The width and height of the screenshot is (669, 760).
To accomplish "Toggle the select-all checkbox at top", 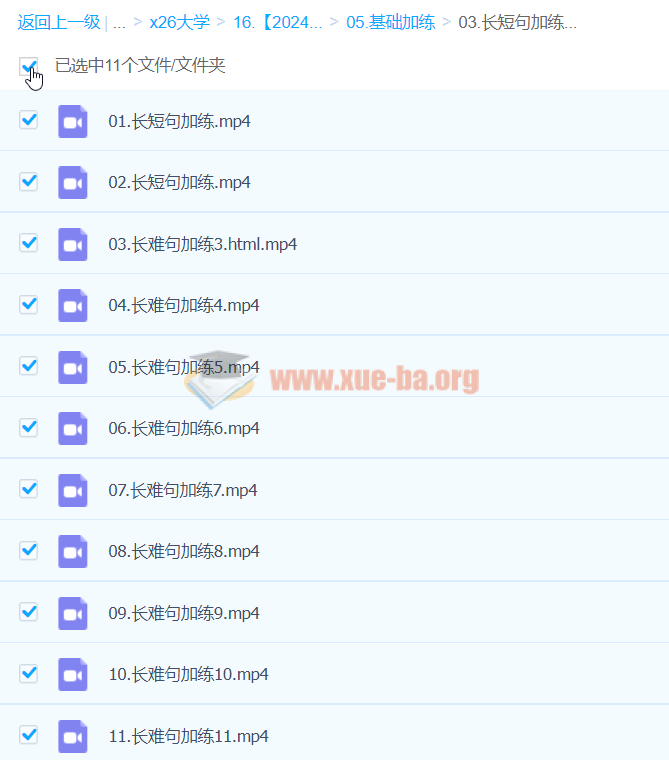I will [29, 66].
